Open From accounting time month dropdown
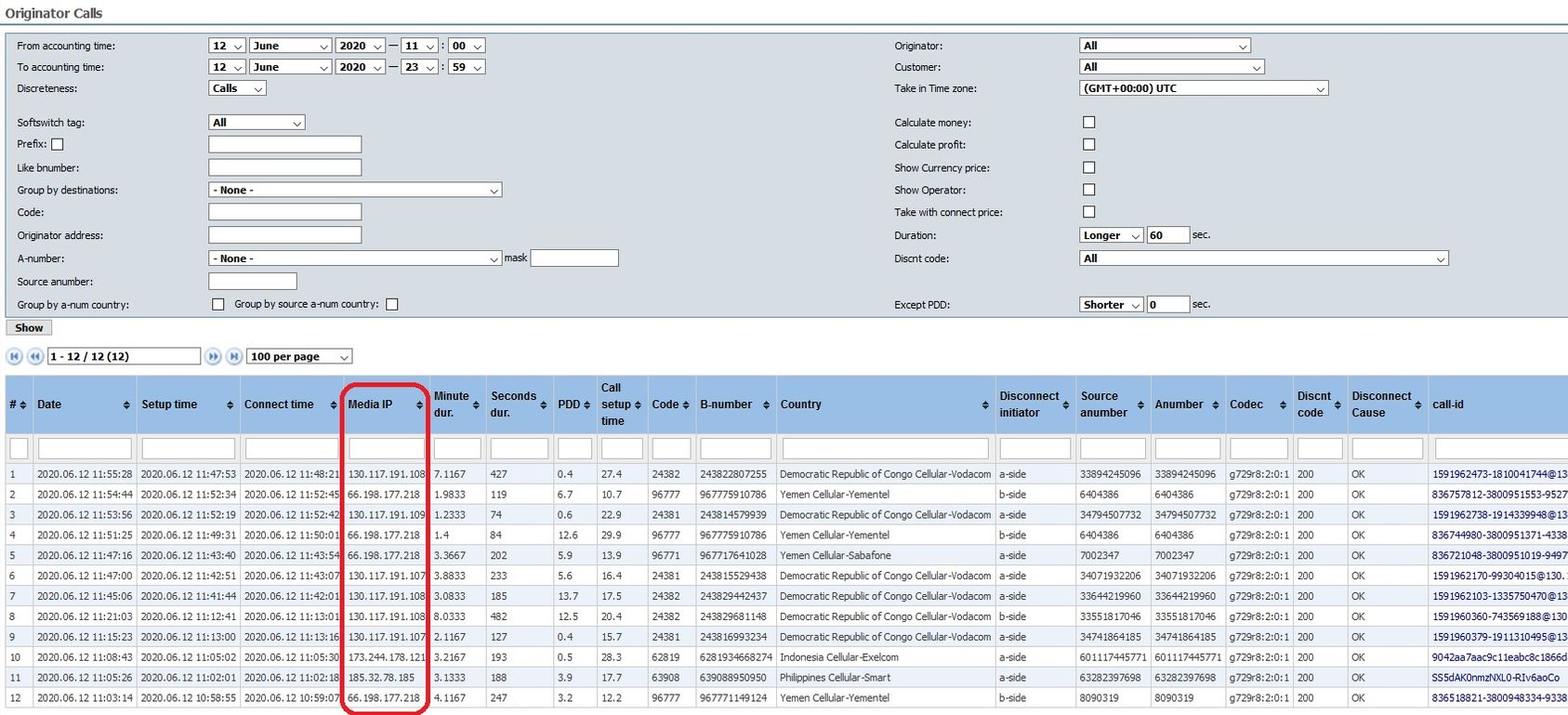Image resolution: width=1568 pixels, height=715 pixels. (290, 46)
